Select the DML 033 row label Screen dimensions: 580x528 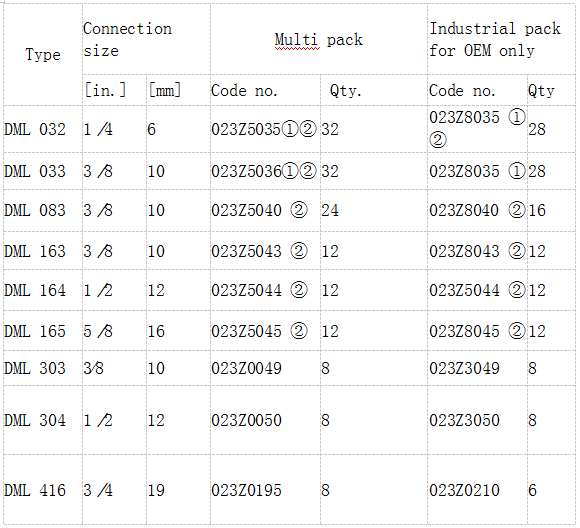pos(35,171)
